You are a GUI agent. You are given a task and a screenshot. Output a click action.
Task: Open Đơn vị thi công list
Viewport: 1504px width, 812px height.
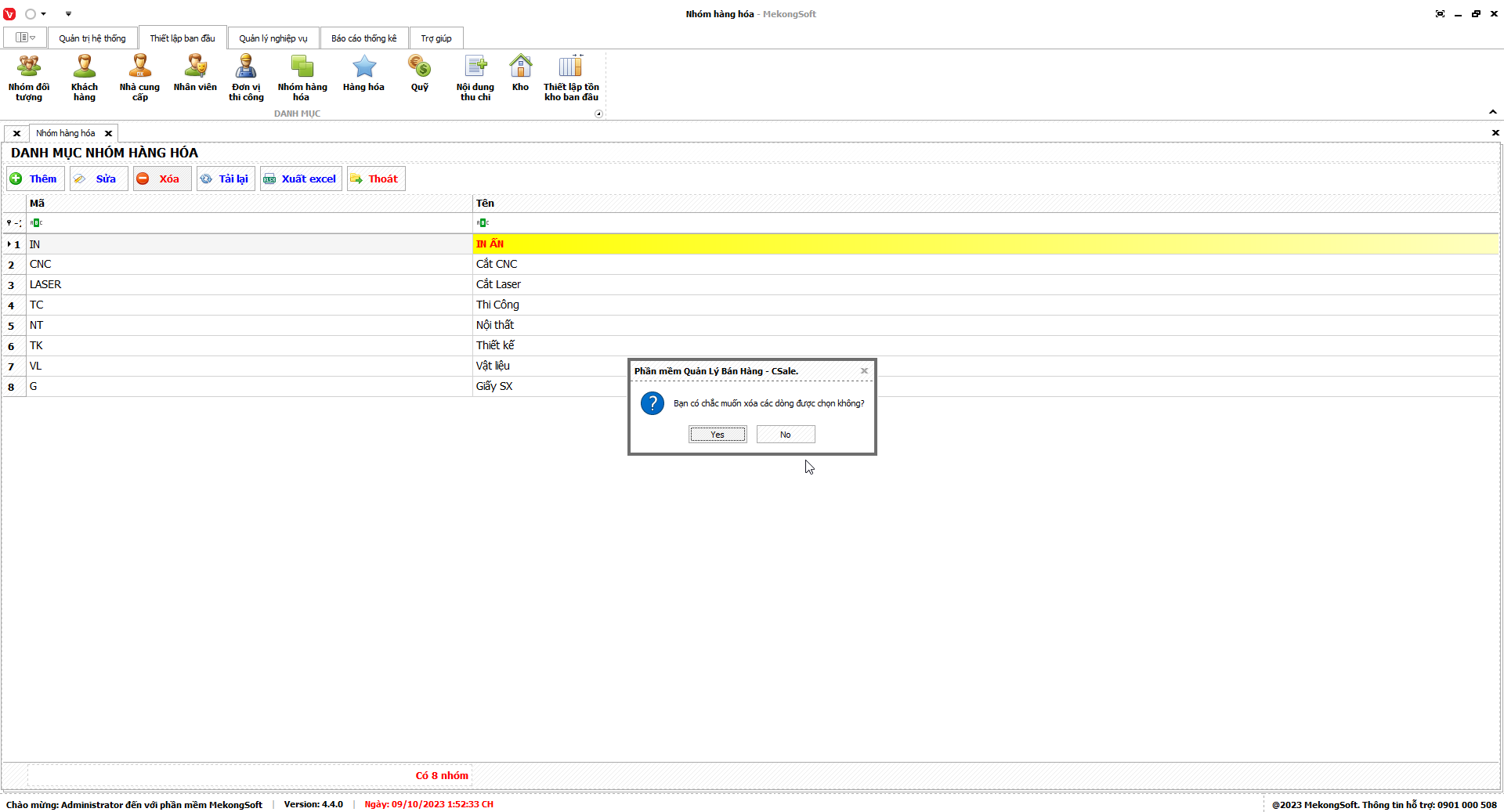[x=246, y=78]
